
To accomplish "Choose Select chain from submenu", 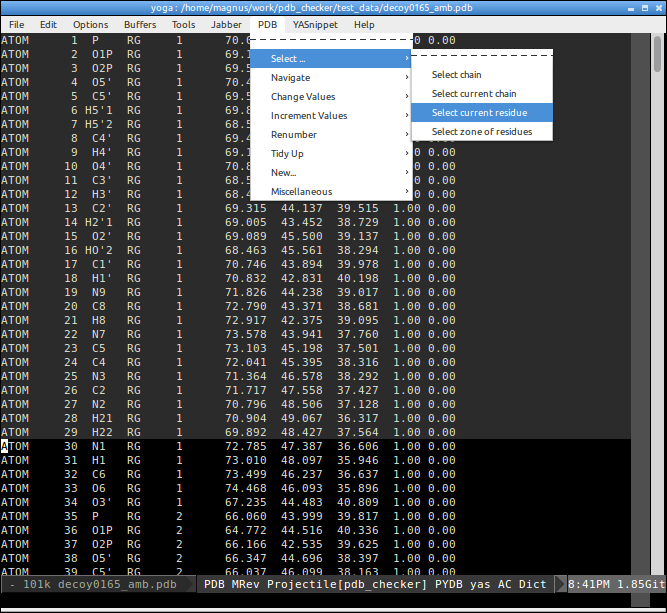I will [482, 74].
